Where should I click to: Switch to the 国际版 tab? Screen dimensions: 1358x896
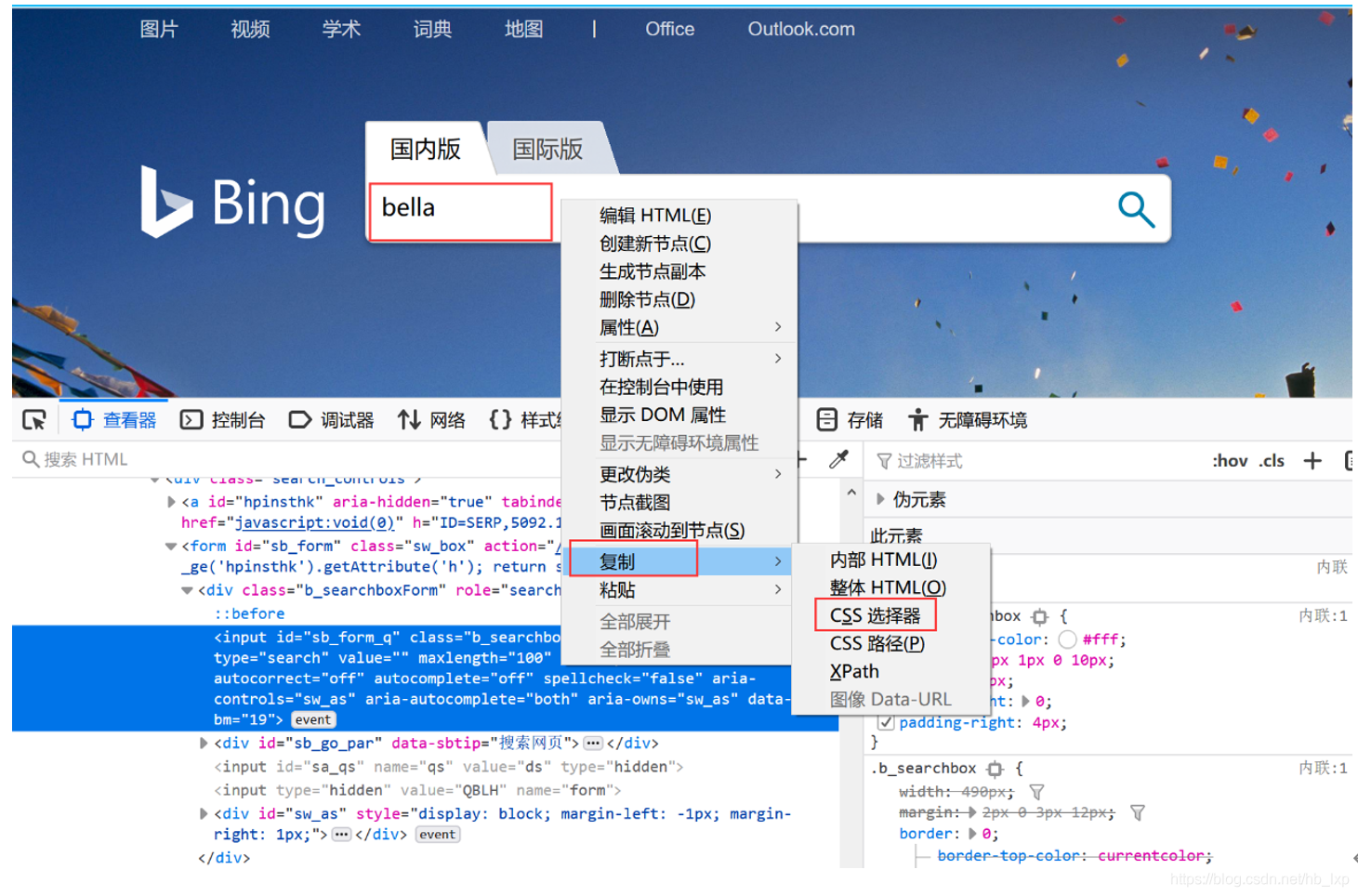[x=548, y=149]
